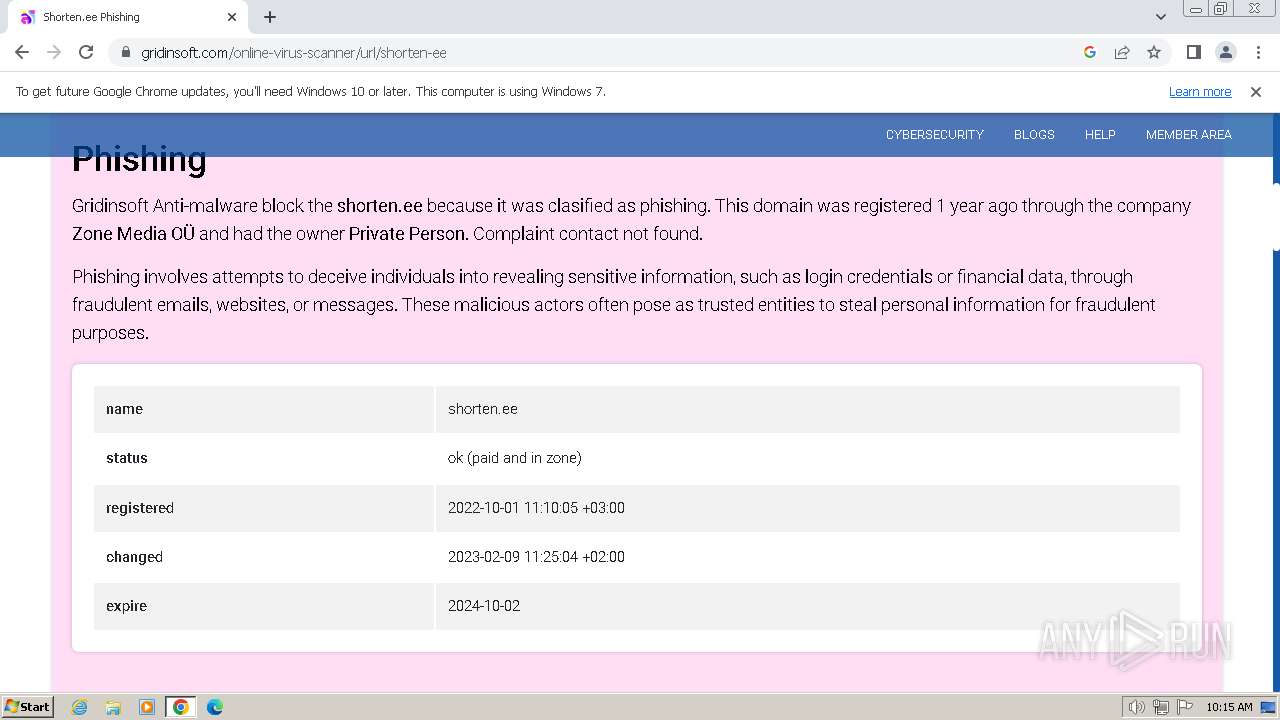Click the site lock icon
Screen dimensions: 1280x720
coord(126,52)
